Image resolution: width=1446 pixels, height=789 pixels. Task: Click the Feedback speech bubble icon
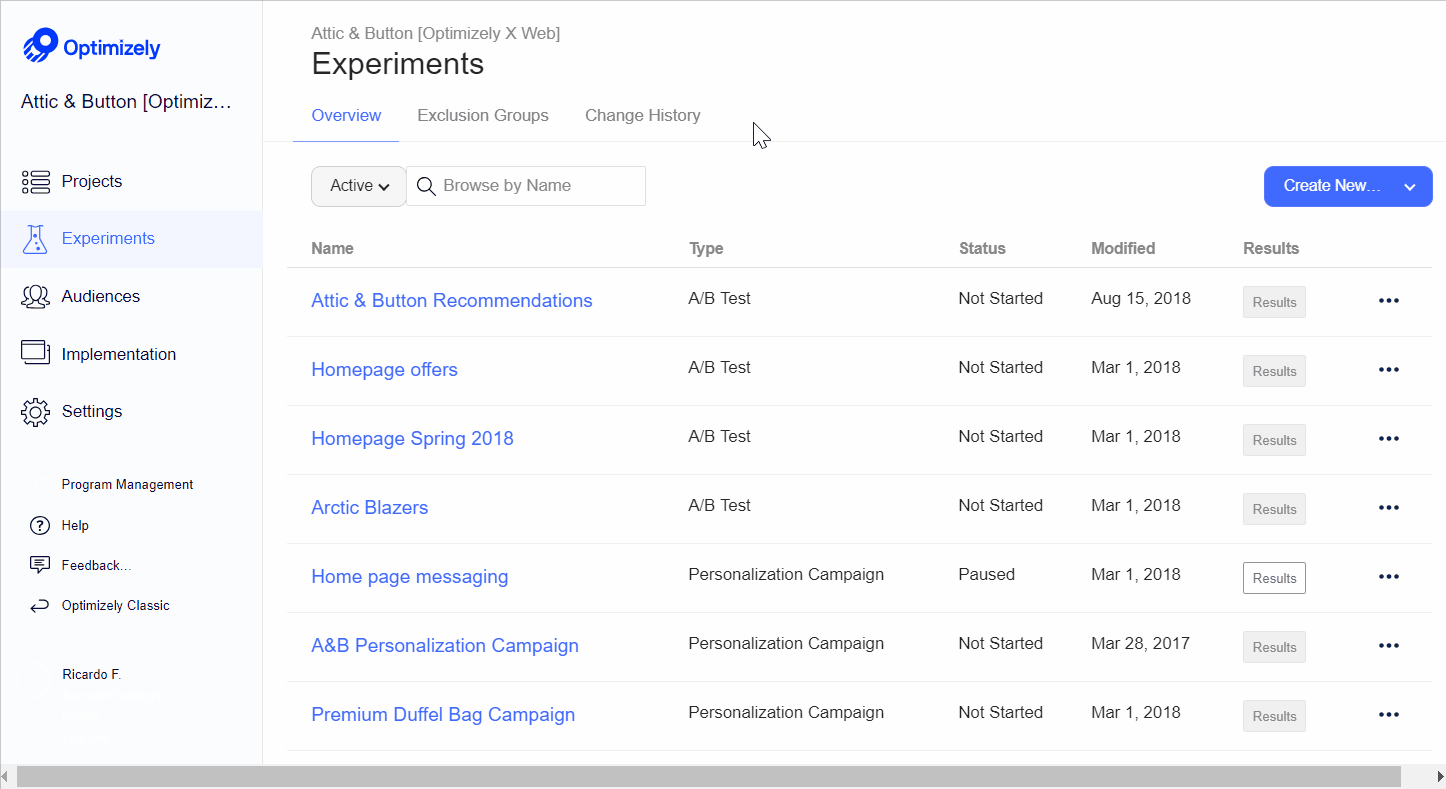coord(40,565)
